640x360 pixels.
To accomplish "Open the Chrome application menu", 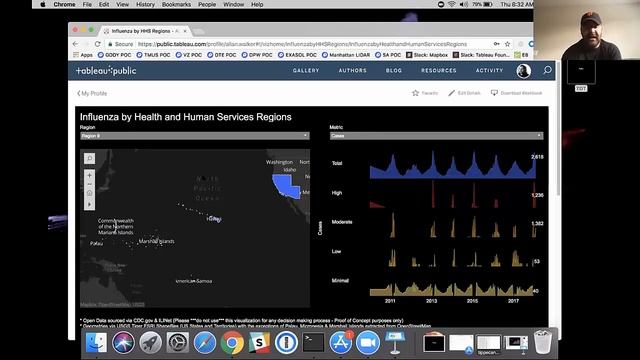I will (64, 4).
